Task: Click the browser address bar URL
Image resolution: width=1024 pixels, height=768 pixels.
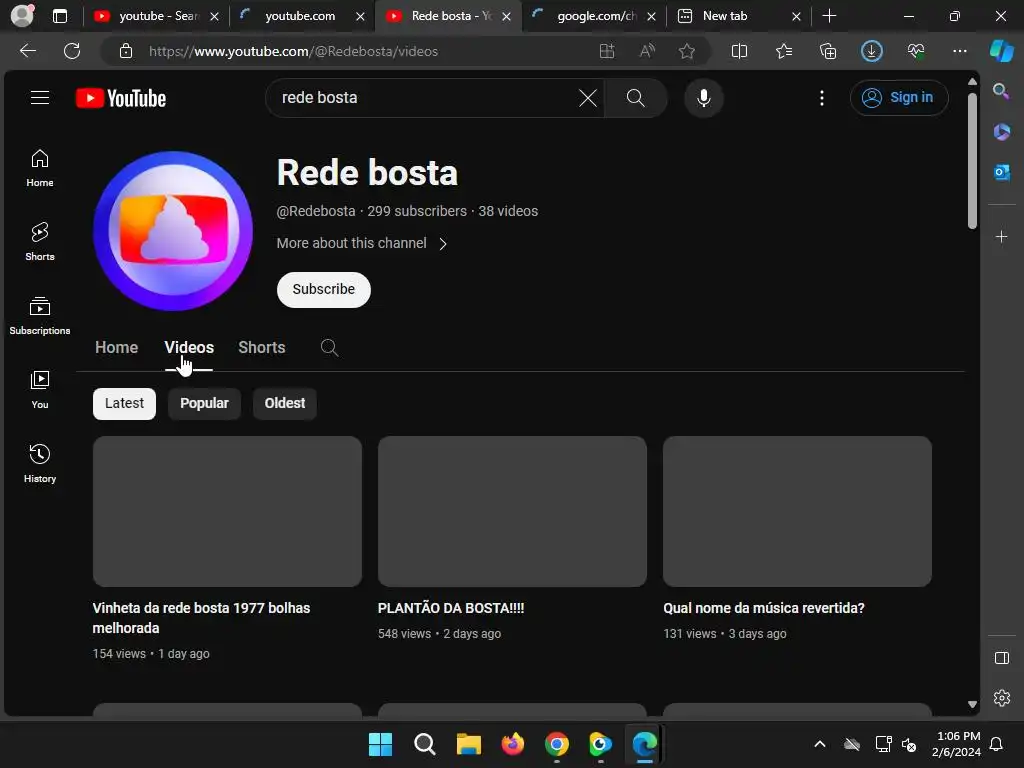Action: pyautogui.click(x=293, y=51)
